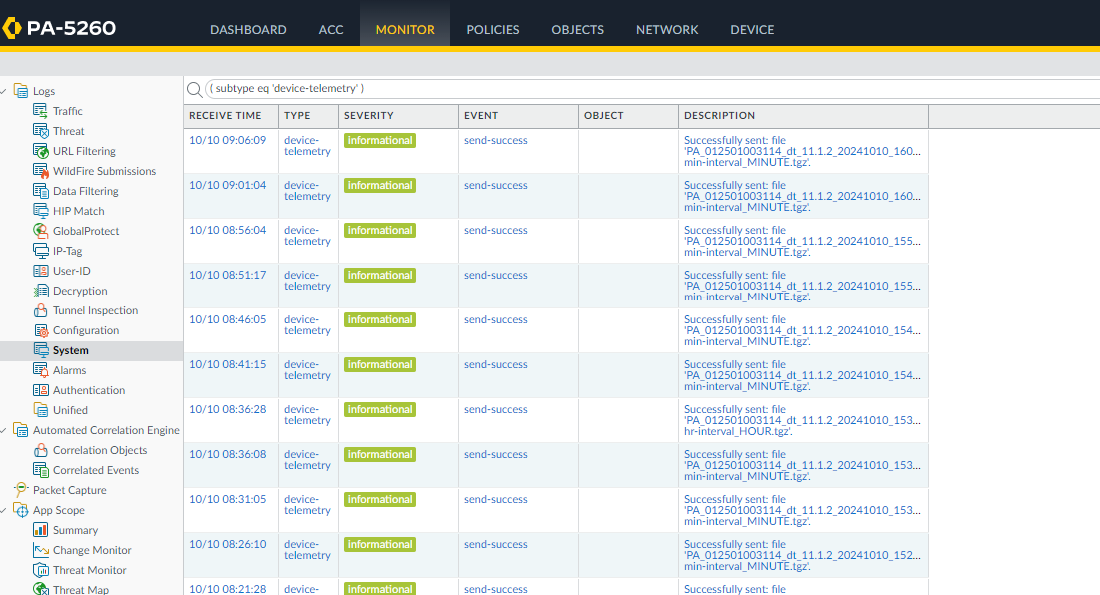Select the Decryption log icon
Viewport: 1100px width, 595px height.
point(41,291)
